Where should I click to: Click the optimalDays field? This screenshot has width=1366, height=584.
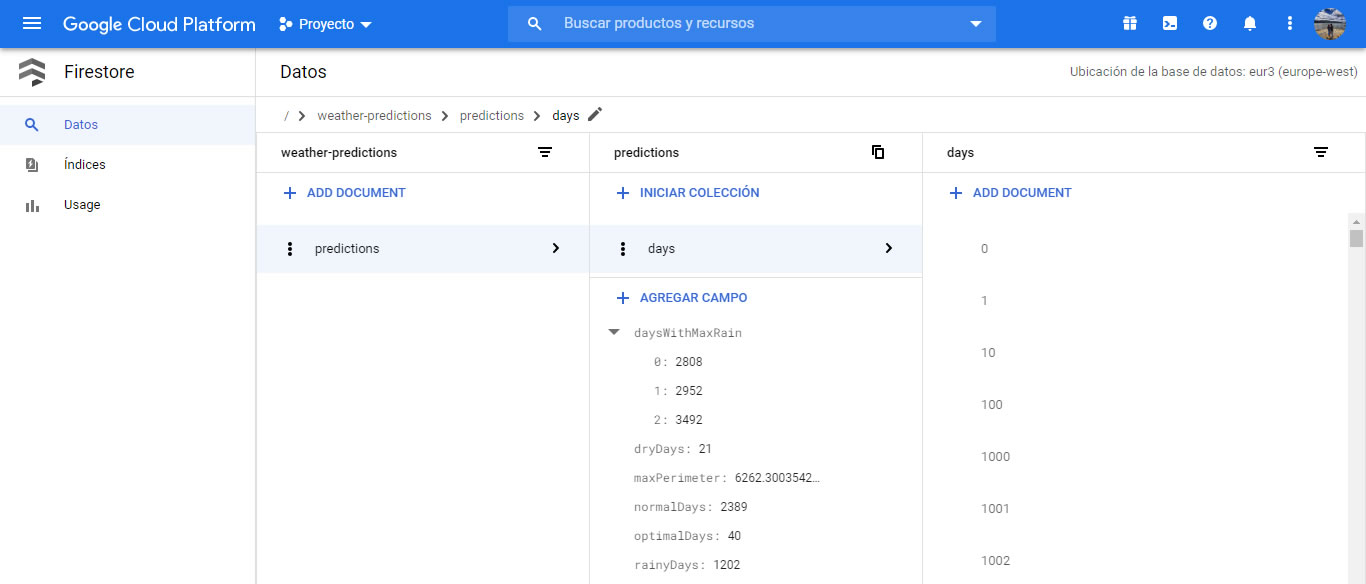pos(688,536)
